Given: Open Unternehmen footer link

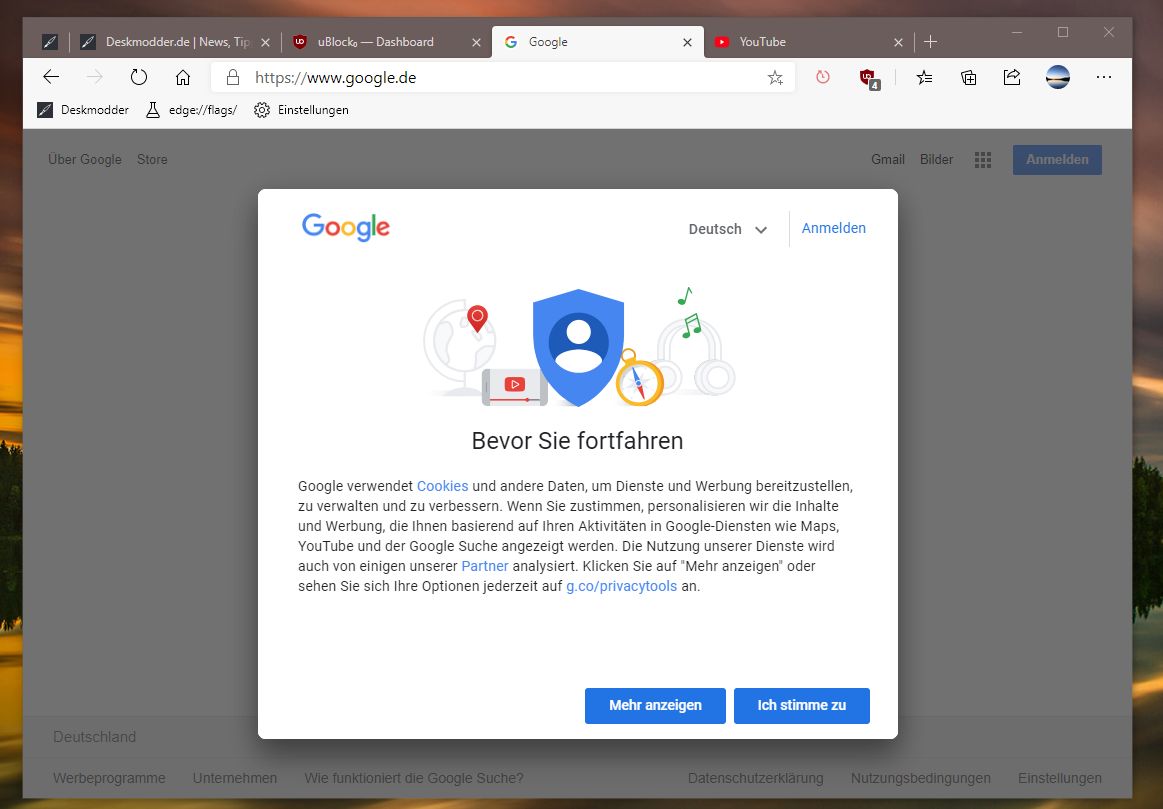Looking at the screenshot, I should [x=234, y=779].
